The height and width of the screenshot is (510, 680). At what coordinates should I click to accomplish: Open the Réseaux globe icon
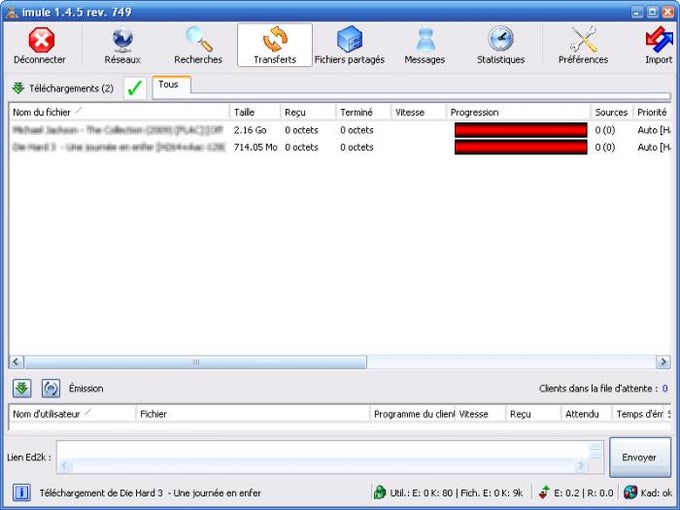[x=123, y=39]
